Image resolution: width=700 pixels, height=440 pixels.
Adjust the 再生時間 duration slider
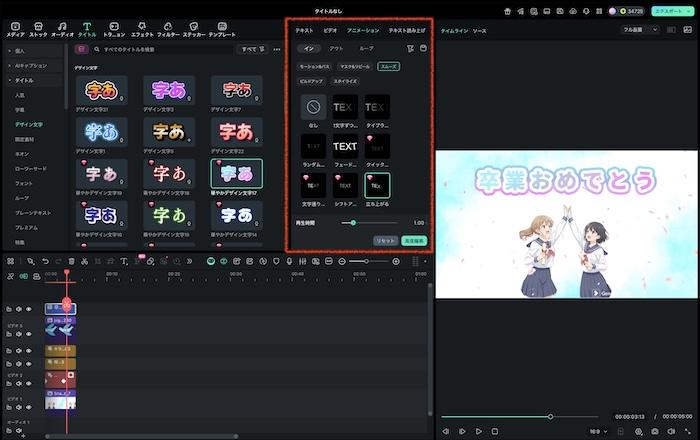click(x=369, y=222)
